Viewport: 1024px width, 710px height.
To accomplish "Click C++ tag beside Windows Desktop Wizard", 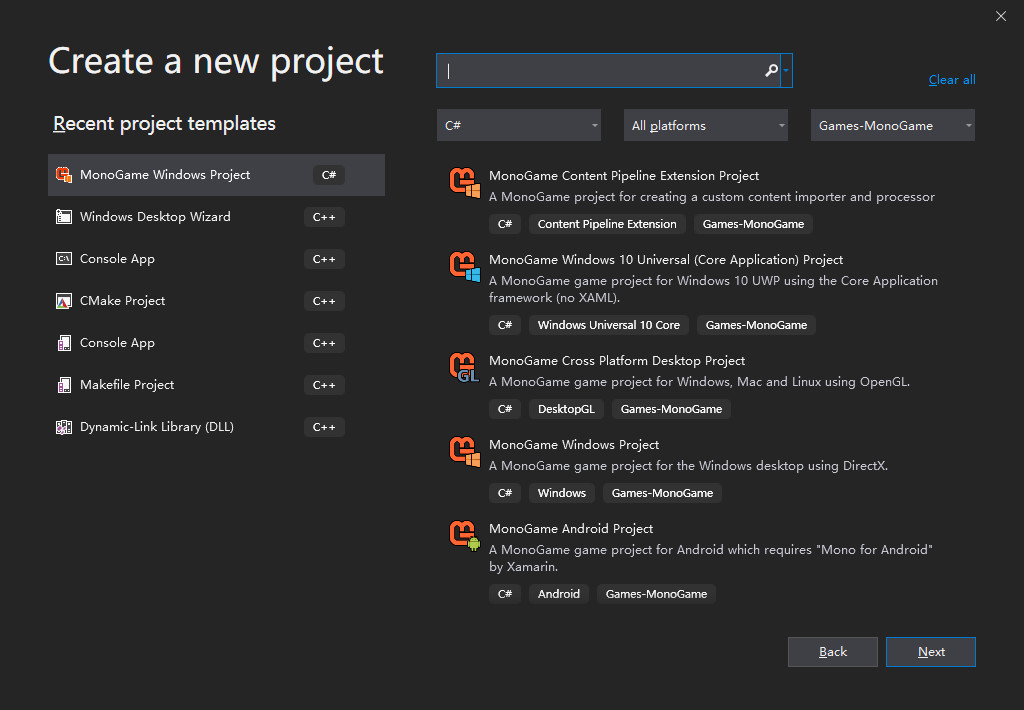I will (324, 217).
